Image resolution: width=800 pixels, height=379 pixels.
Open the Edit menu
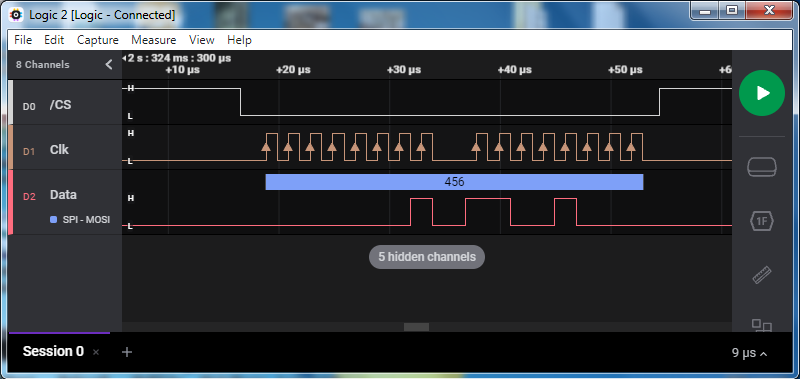click(x=54, y=40)
